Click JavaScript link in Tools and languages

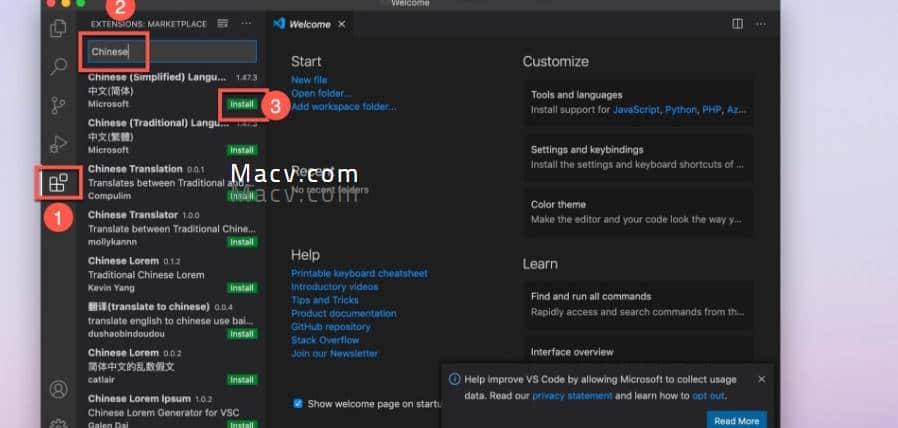636,109
